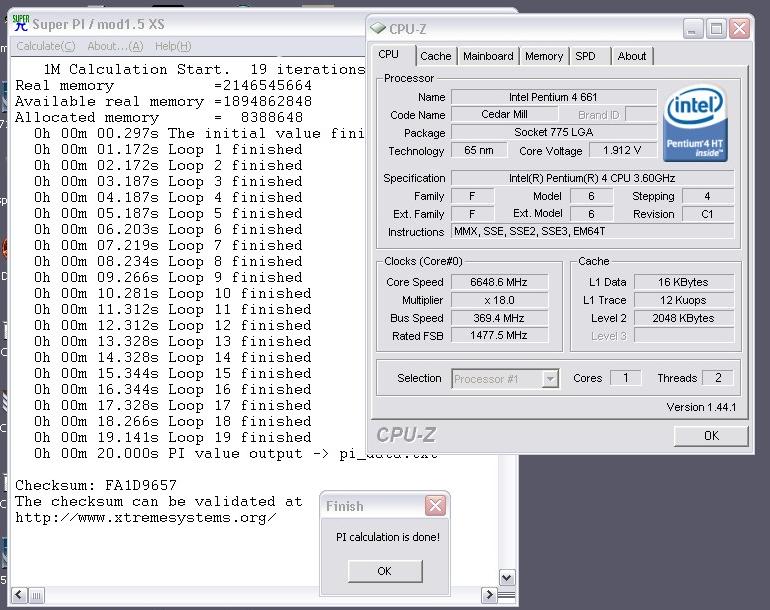The width and height of the screenshot is (770, 610).
Task: Click the initial value finished line at 00.297s
Action: [x=199, y=133]
